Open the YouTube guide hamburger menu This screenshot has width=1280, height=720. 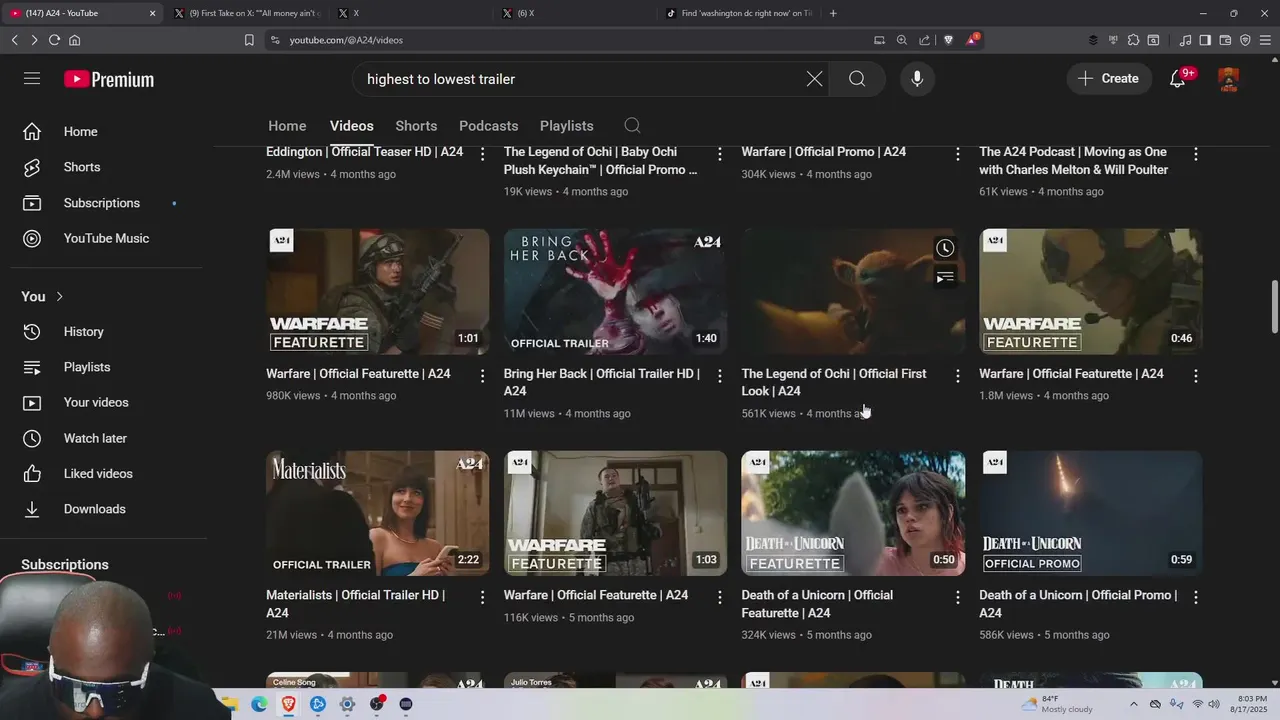tap(32, 78)
